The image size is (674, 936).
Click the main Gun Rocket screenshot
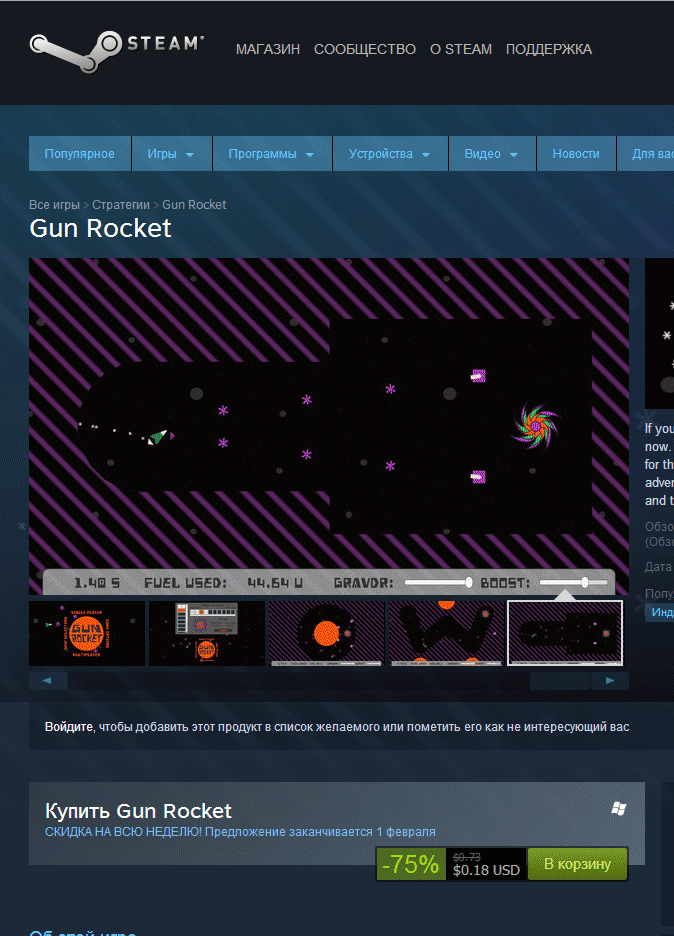click(329, 426)
